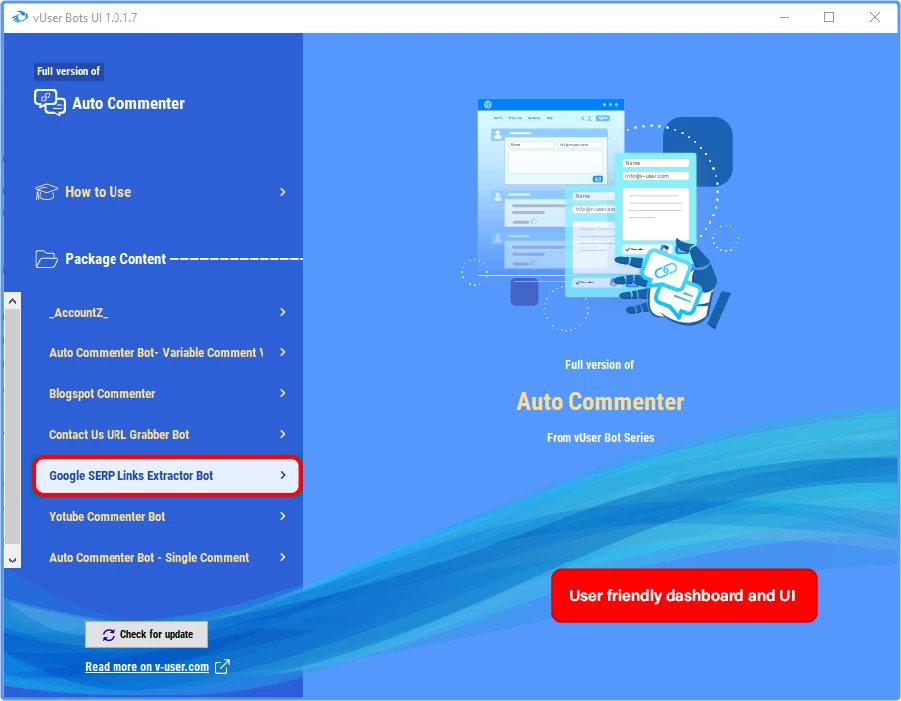Click the large yellow Auto Commenter heading
Viewport: 901px width, 701px height.
click(x=600, y=401)
